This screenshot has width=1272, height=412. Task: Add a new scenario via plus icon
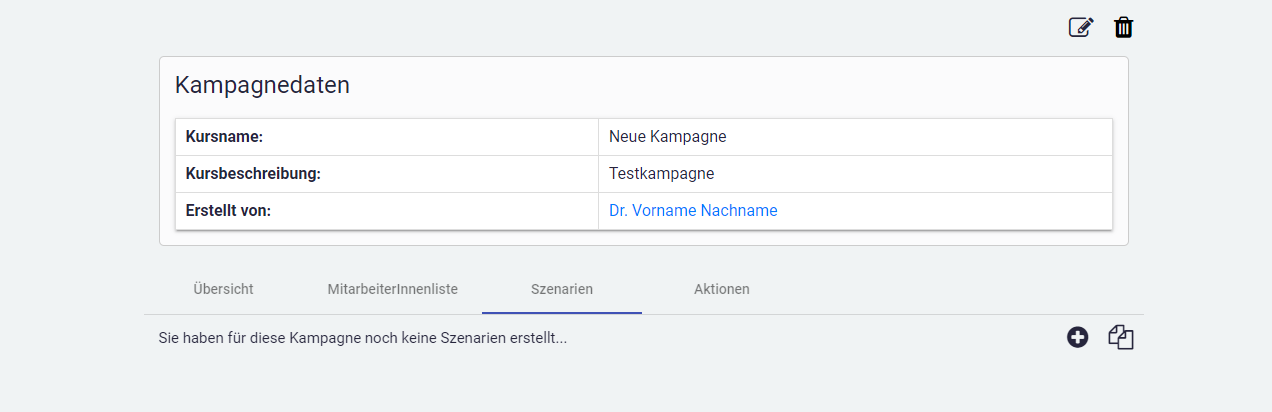[x=1077, y=338]
